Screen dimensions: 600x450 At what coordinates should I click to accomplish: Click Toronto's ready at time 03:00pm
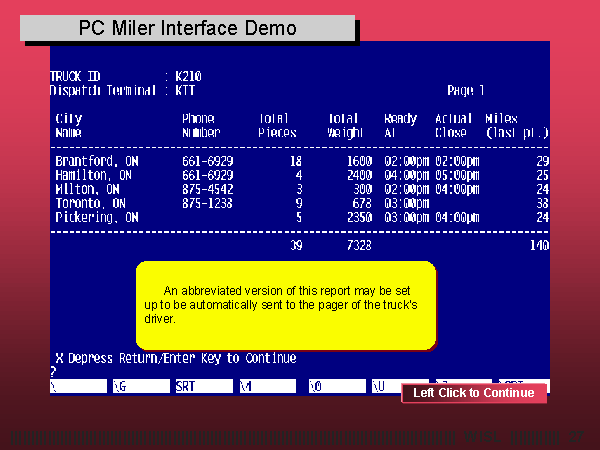pos(406,203)
